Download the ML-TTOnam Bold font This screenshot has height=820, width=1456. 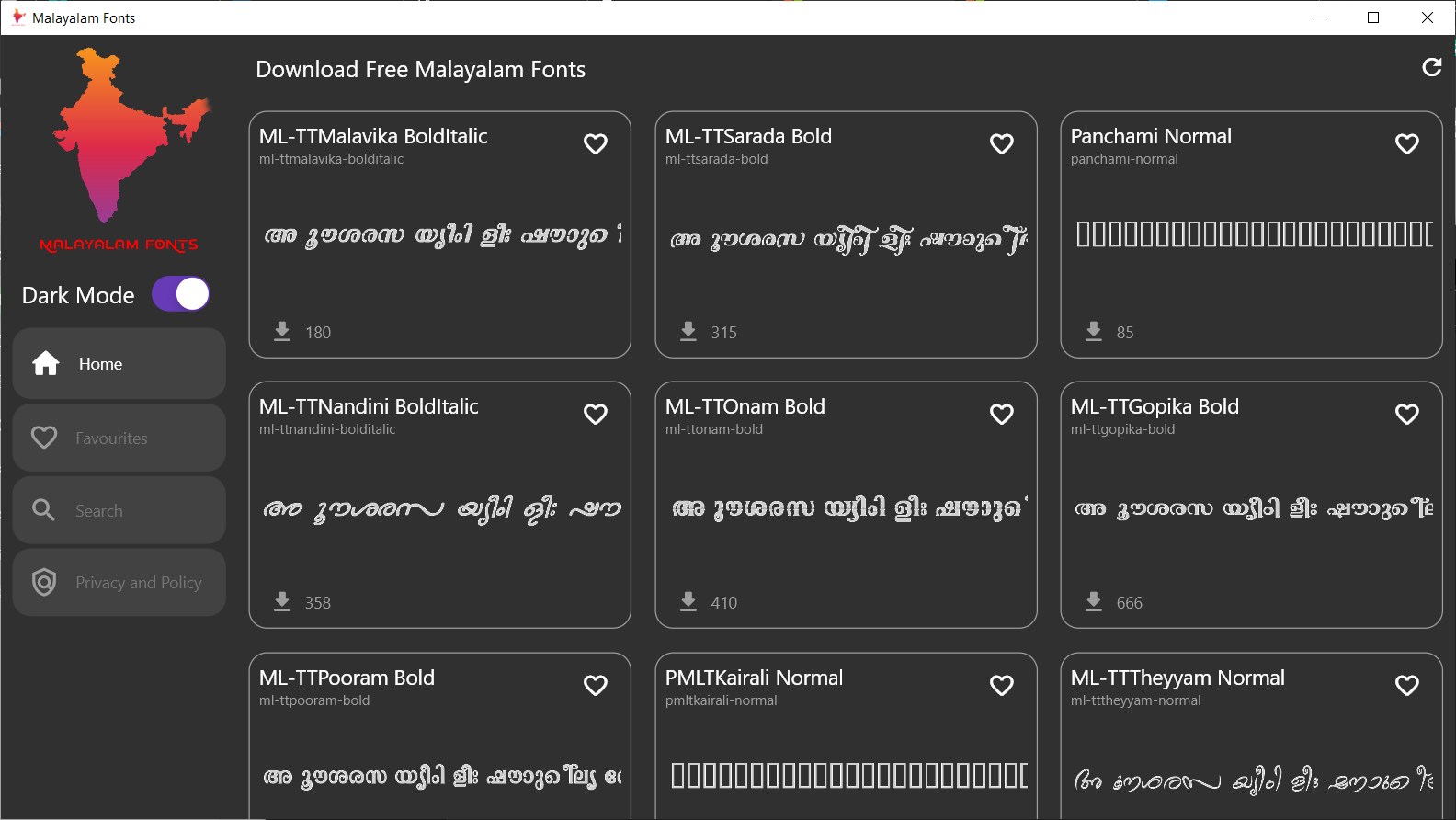(x=688, y=602)
